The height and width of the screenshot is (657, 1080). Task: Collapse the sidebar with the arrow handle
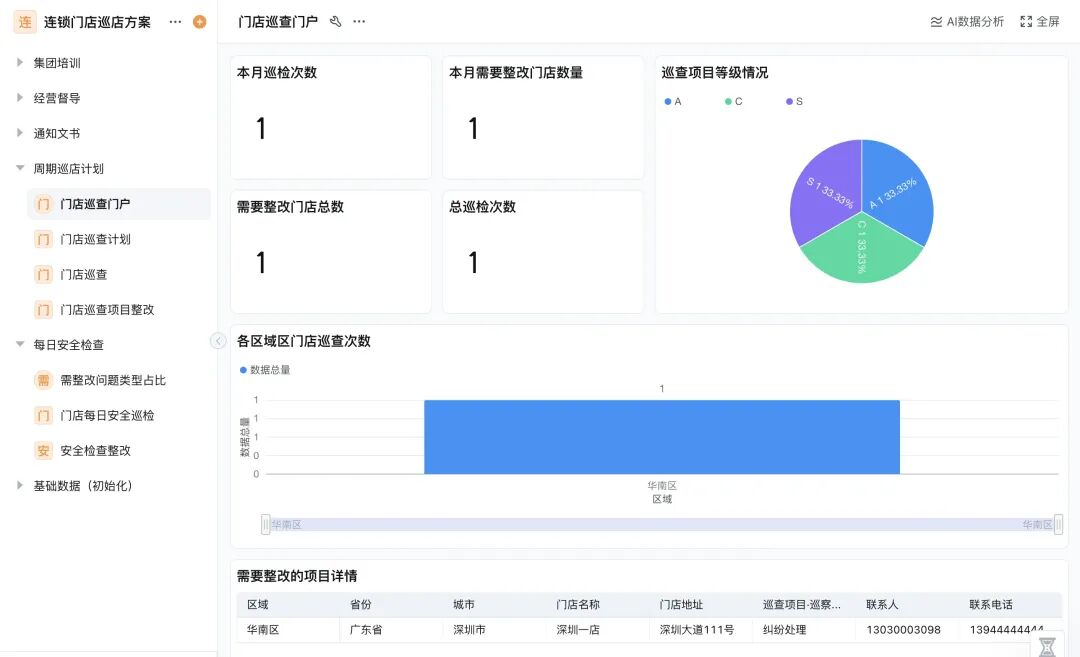point(218,341)
